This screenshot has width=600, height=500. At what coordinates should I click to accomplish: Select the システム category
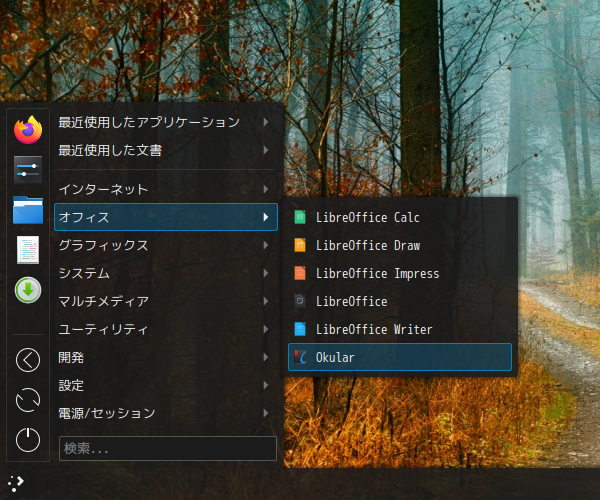tap(166, 273)
